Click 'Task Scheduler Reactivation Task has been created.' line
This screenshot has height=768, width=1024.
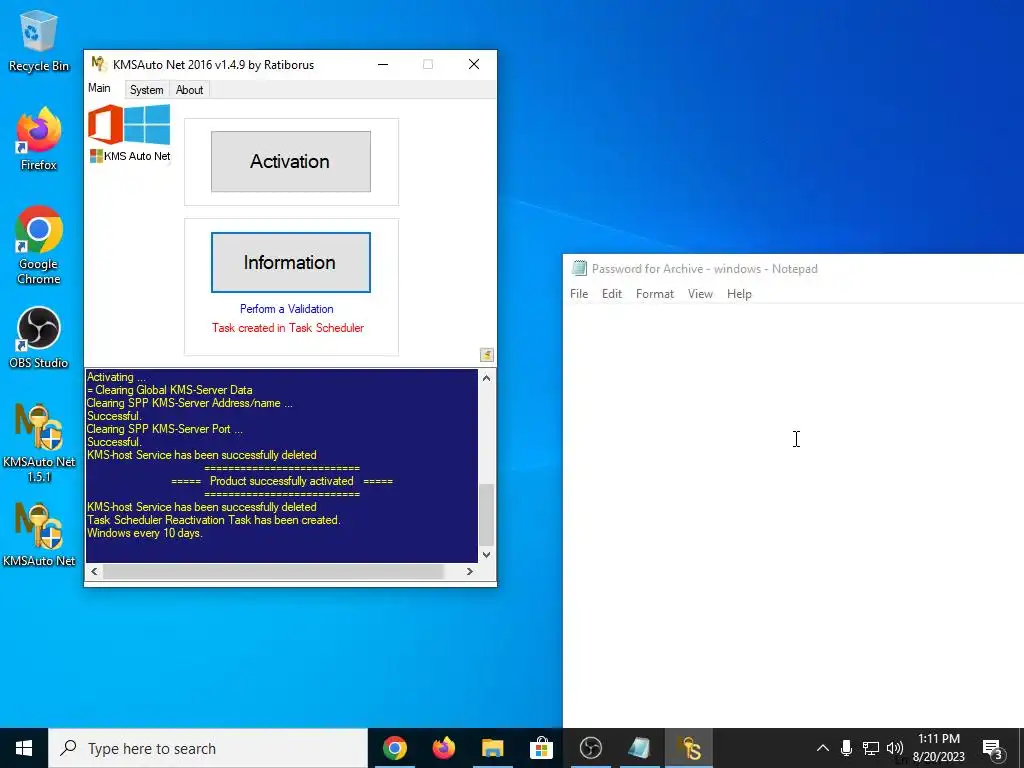point(214,520)
